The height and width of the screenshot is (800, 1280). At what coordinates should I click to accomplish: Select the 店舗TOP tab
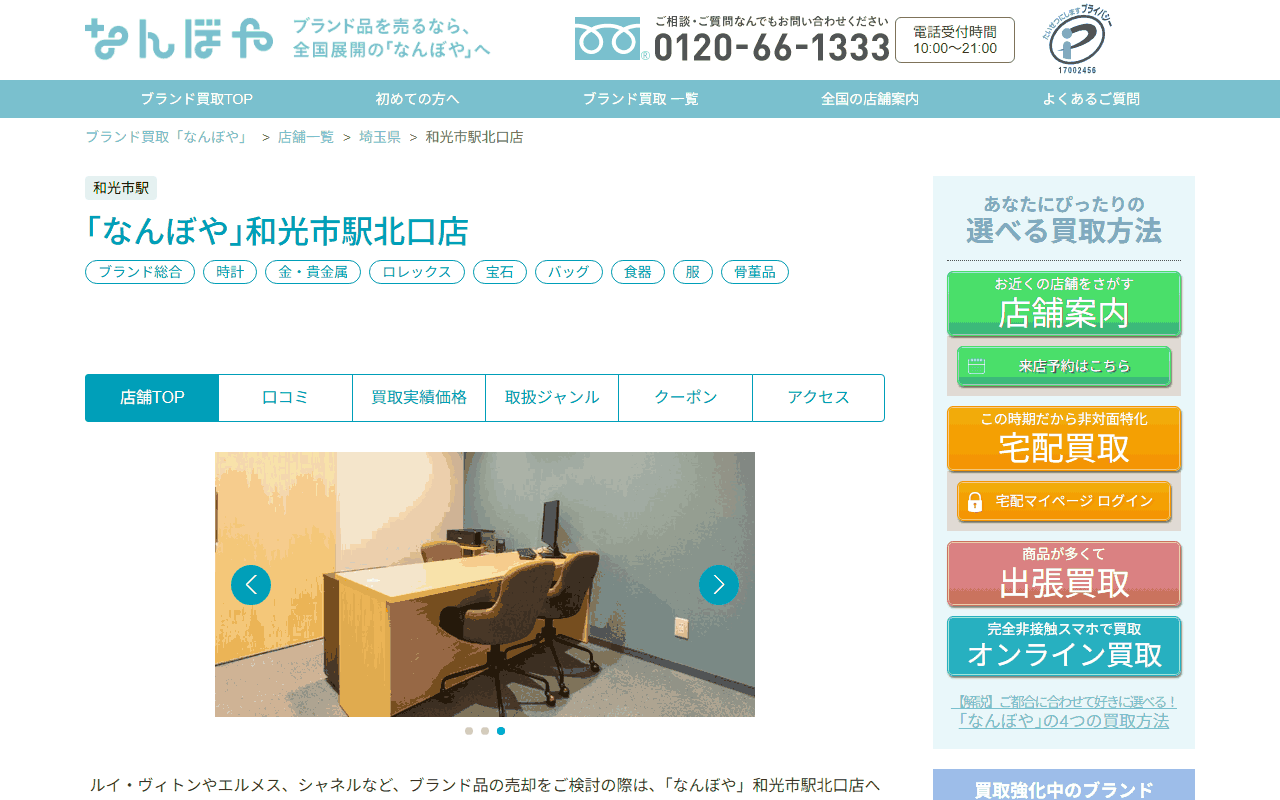152,398
